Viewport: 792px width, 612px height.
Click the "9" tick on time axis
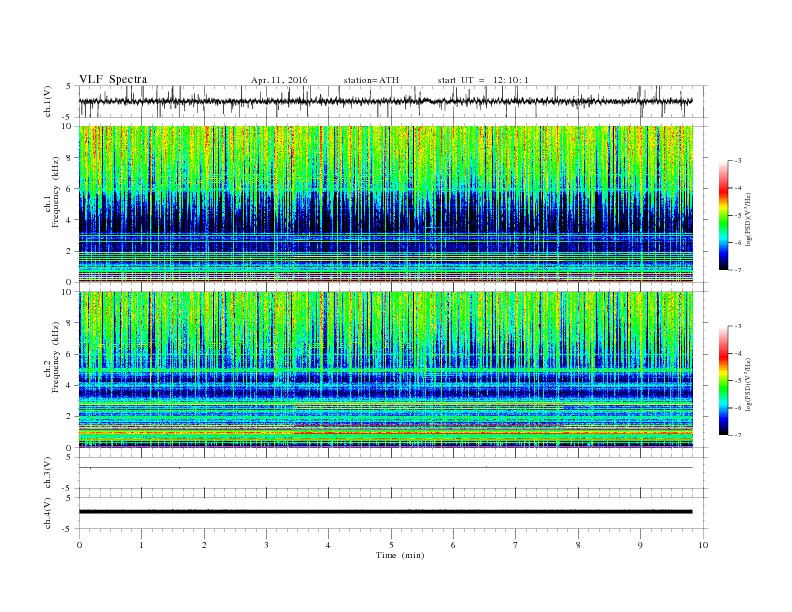coord(640,545)
